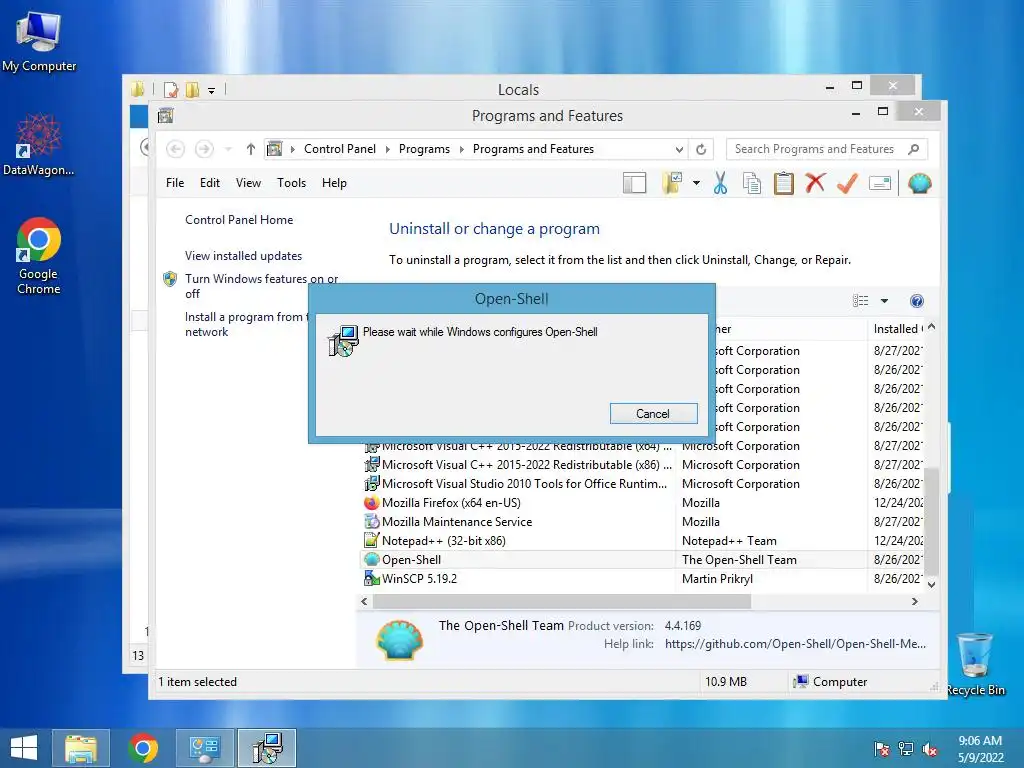Screen dimensions: 1024x768
Task: Toggle the navigation pane toolbar icon
Action: (634, 184)
